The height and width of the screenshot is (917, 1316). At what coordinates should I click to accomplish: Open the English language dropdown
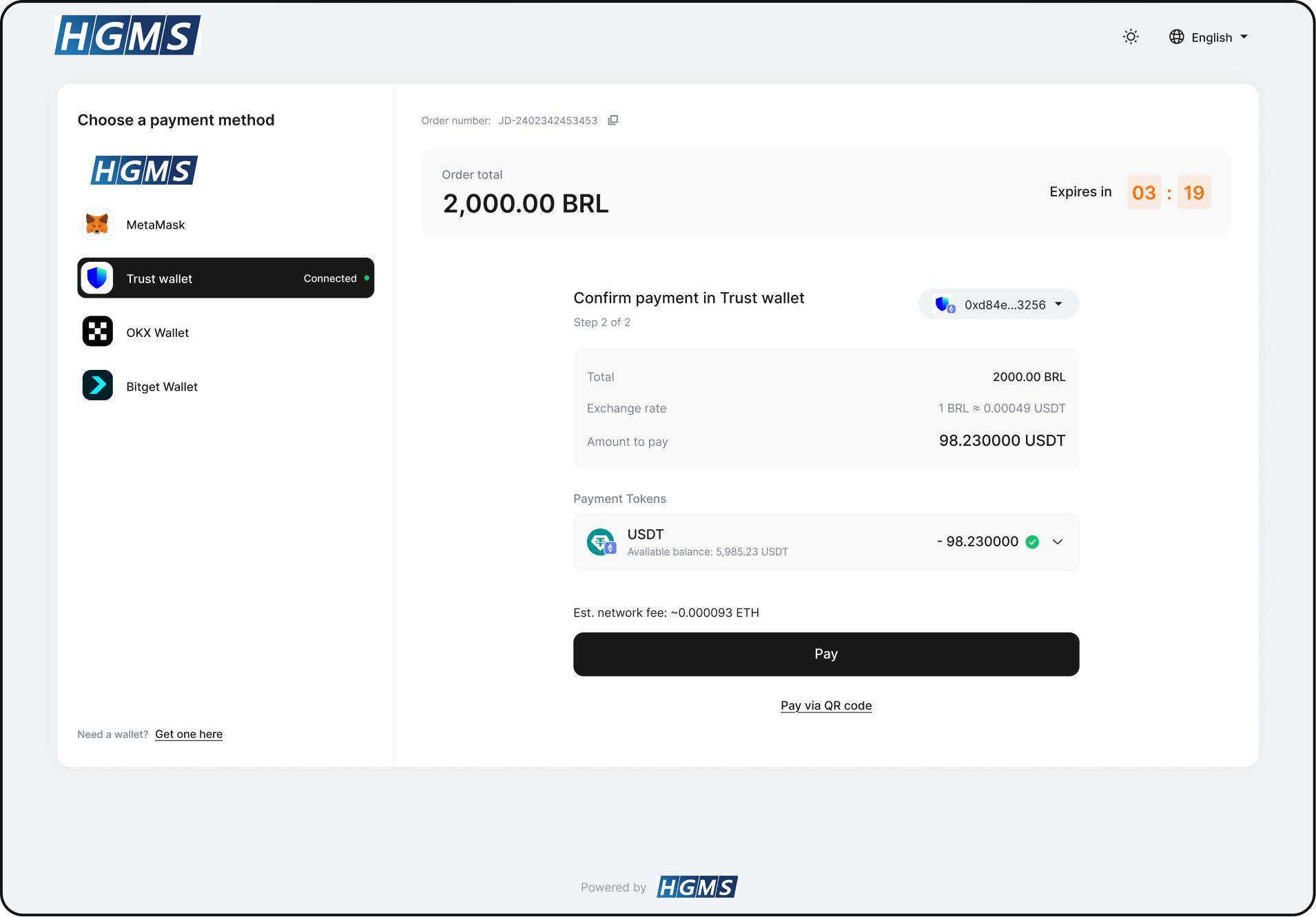[x=1209, y=37]
